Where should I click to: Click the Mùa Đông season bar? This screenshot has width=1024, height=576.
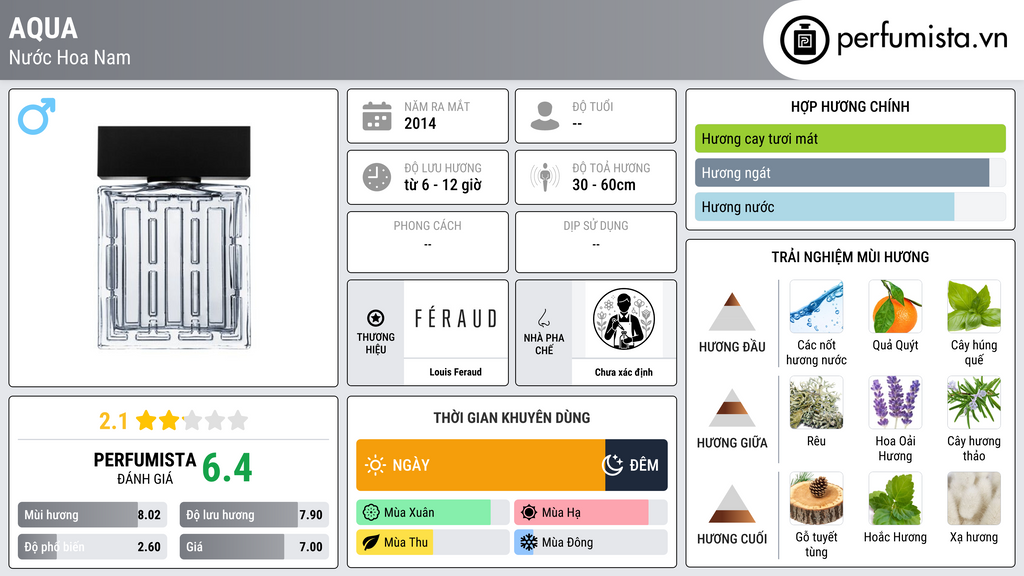[590, 542]
